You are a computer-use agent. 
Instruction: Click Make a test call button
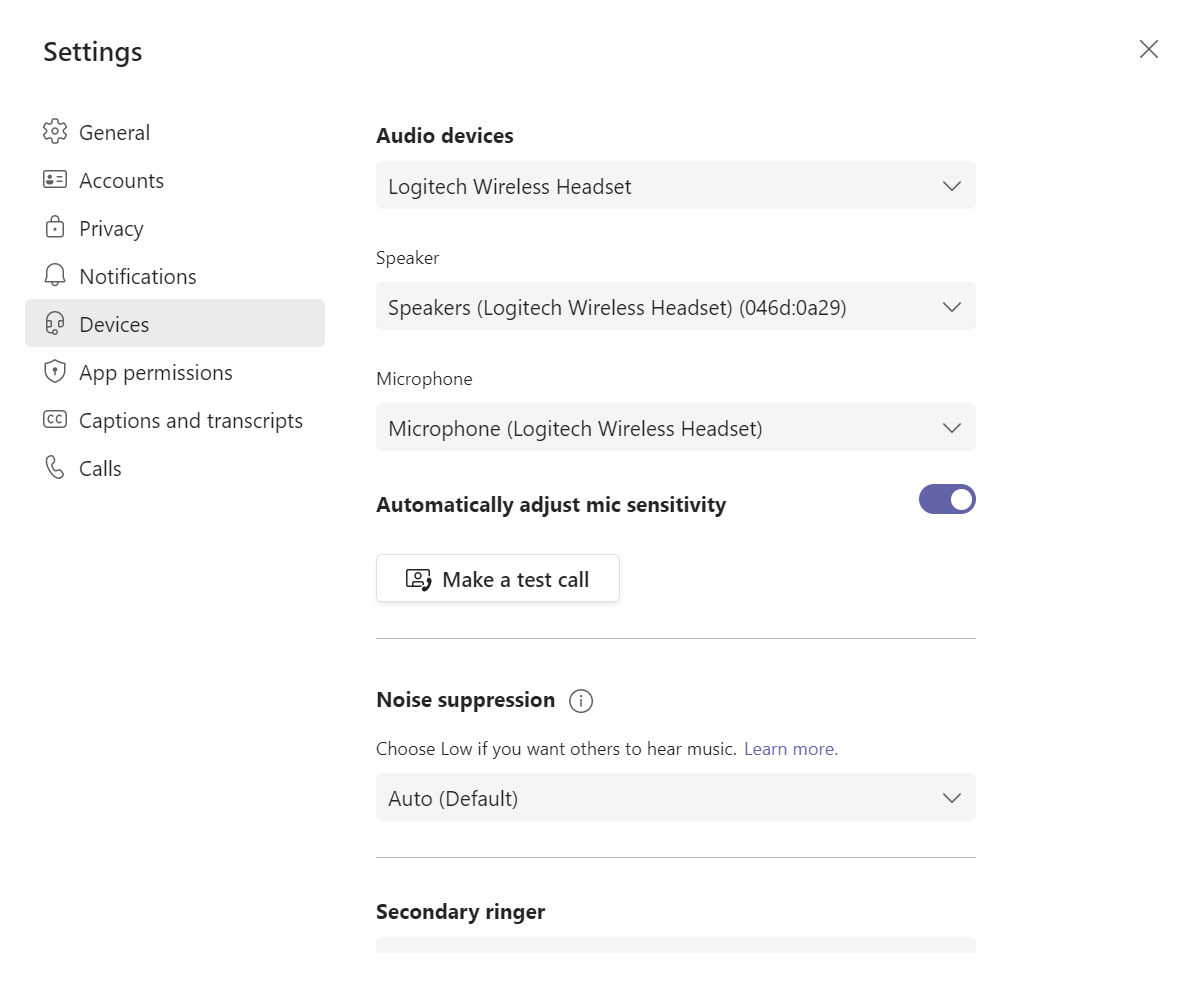tap(498, 579)
